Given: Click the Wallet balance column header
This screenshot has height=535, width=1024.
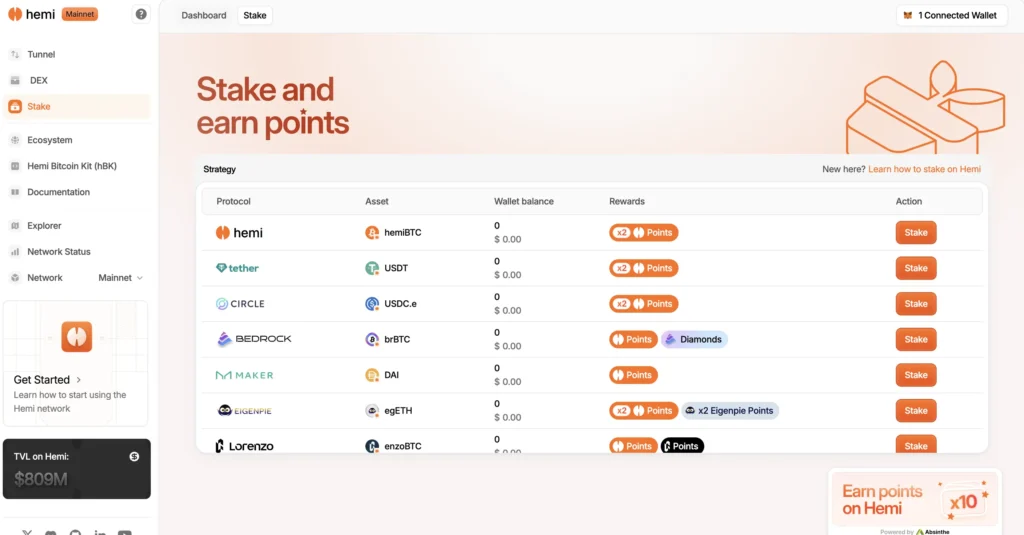Looking at the screenshot, I should tap(524, 201).
